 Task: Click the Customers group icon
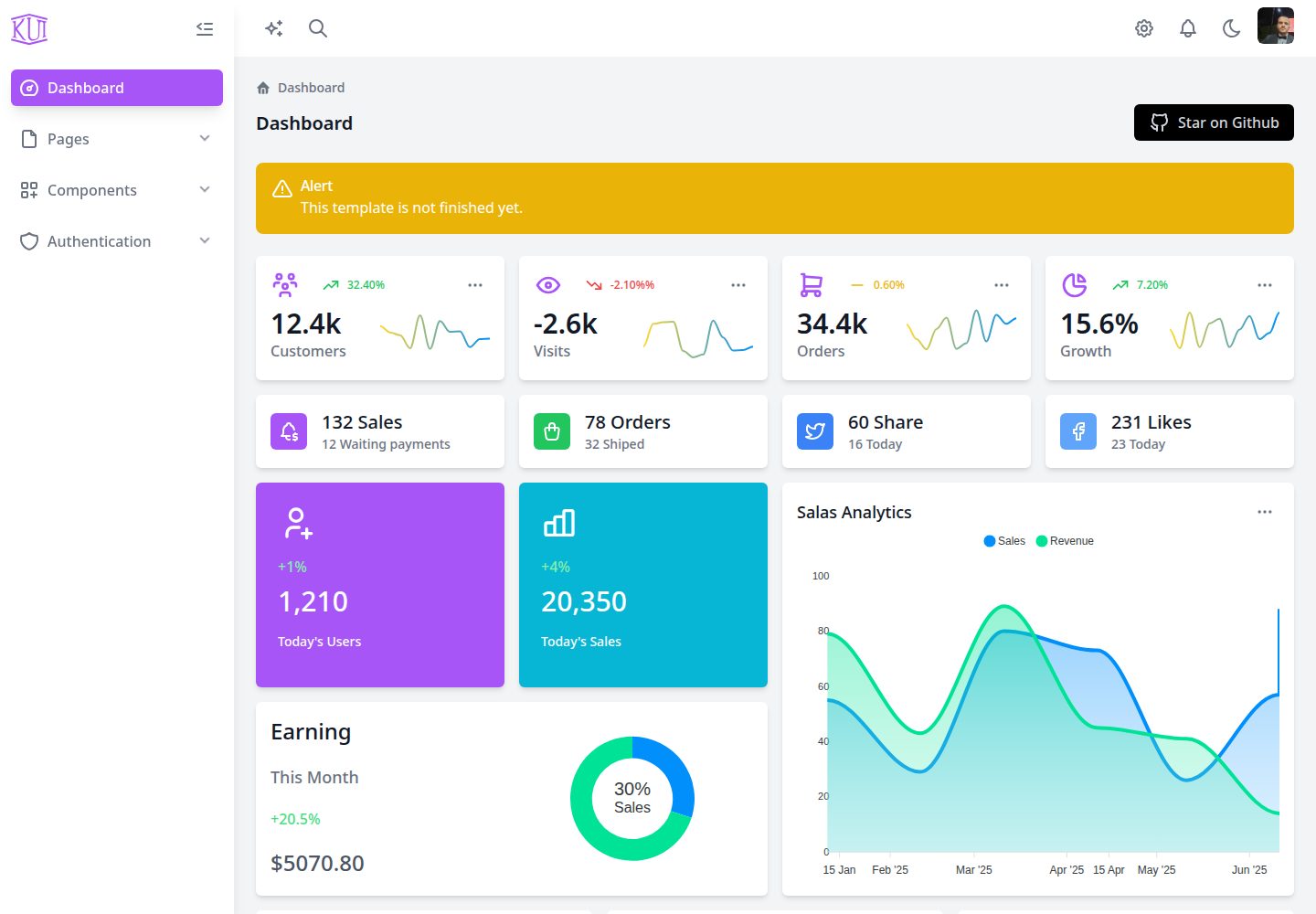click(x=285, y=285)
